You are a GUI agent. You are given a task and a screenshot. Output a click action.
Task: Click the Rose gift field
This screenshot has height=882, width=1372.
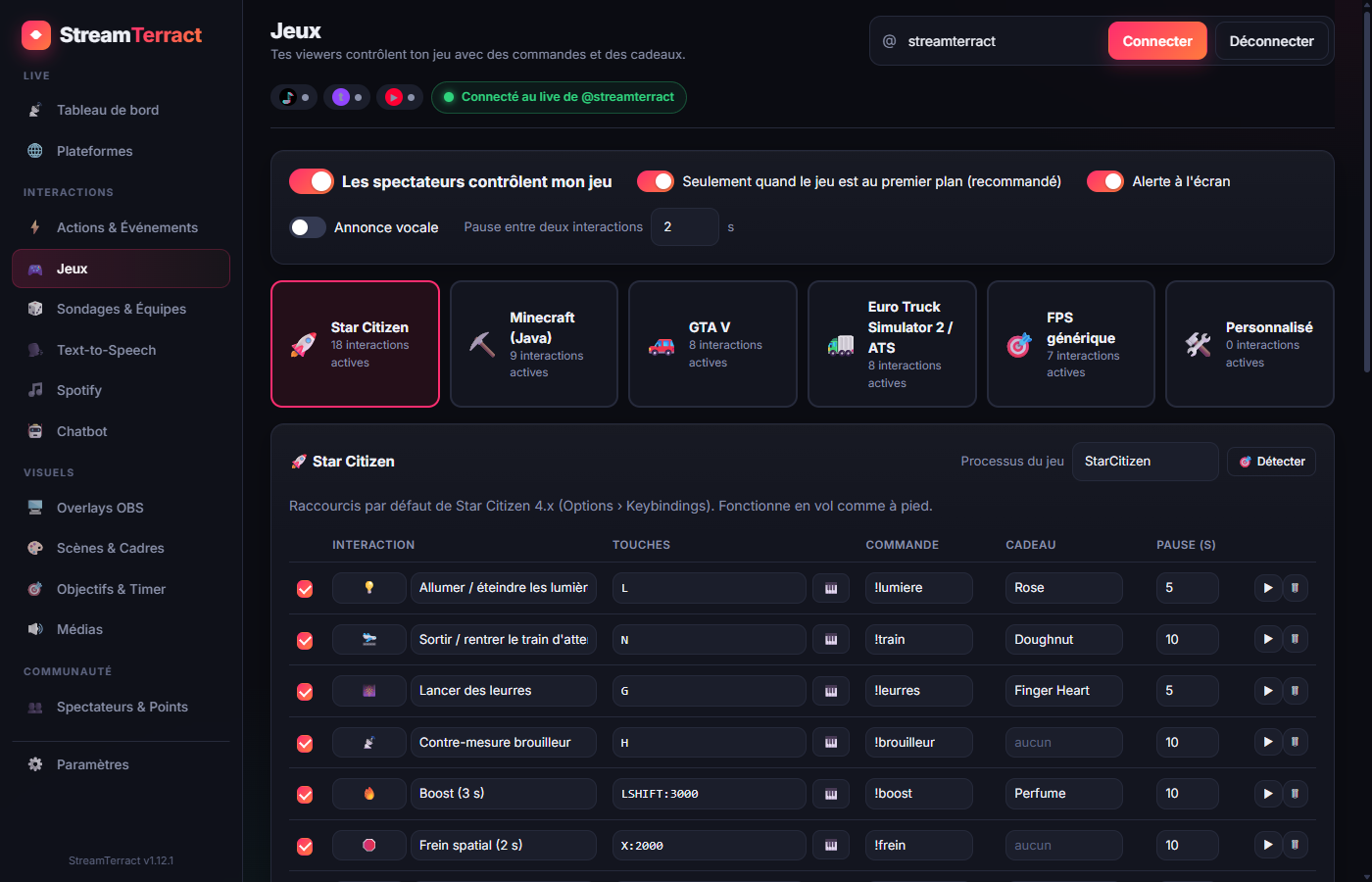[1064, 588]
